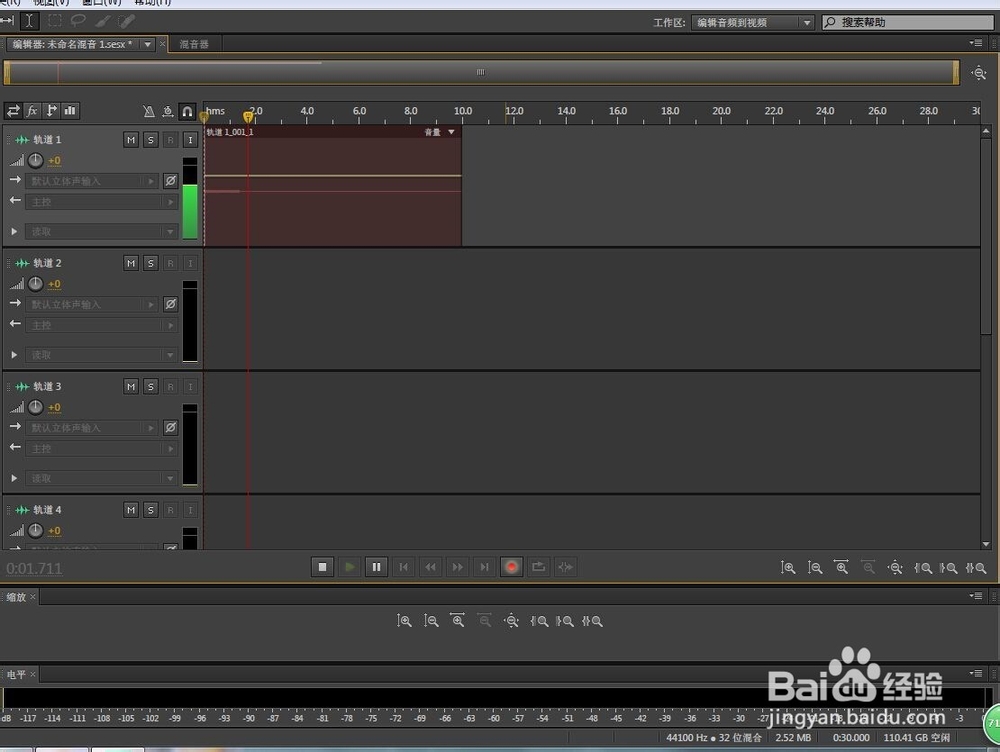The image size is (1000, 752).
Task: Select audio clip 轨道 1_001_1
Action: tap(333, 186)
